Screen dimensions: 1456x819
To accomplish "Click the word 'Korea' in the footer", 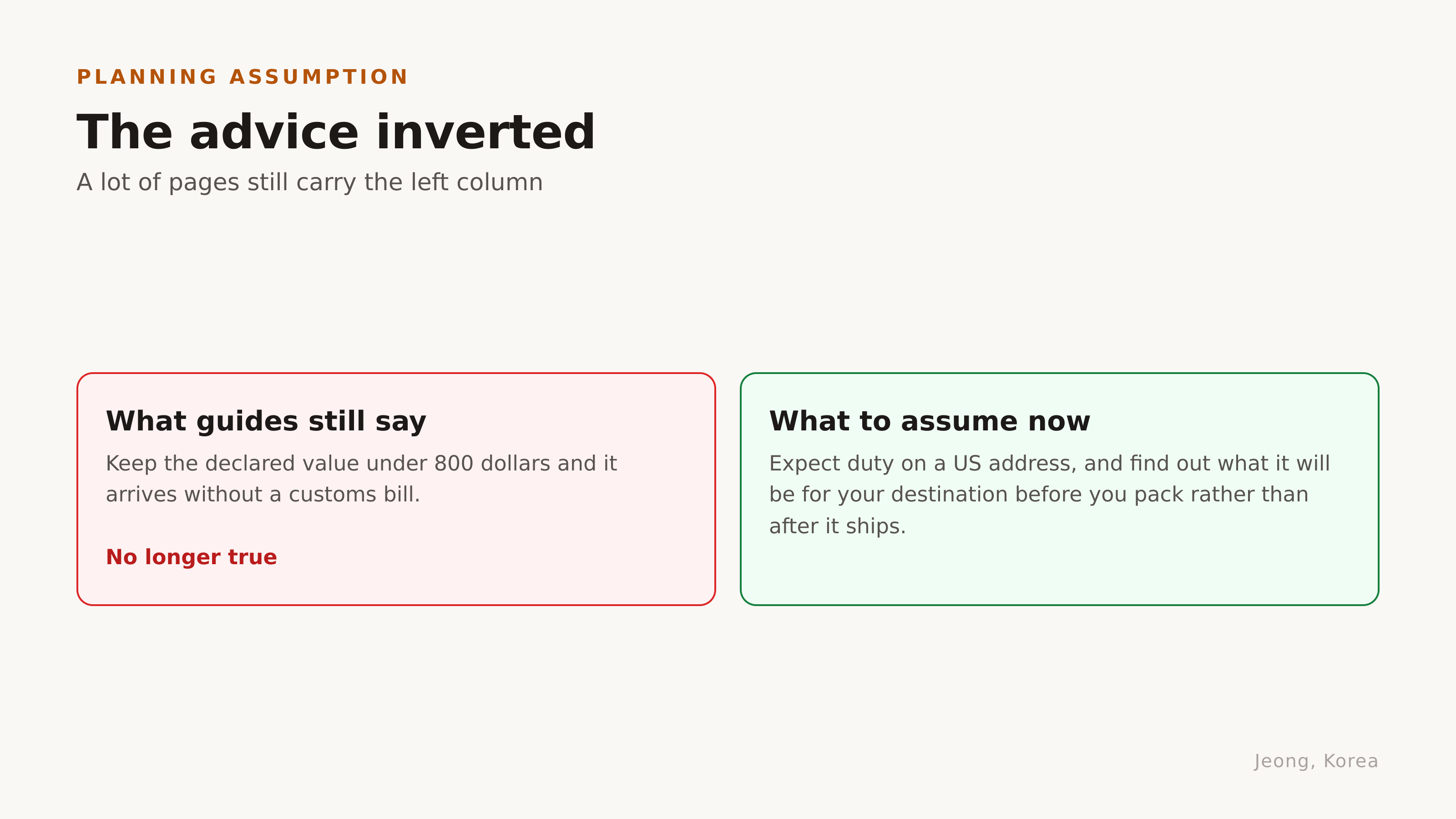I will coord(1351,761).
